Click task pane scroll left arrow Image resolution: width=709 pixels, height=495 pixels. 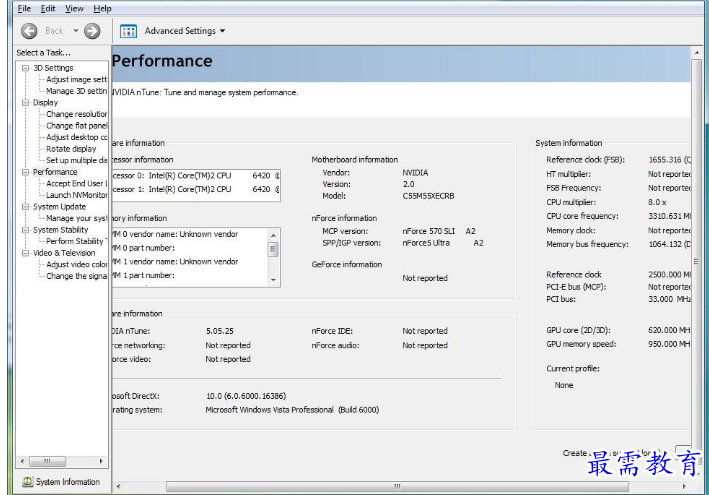pos(22,462)
